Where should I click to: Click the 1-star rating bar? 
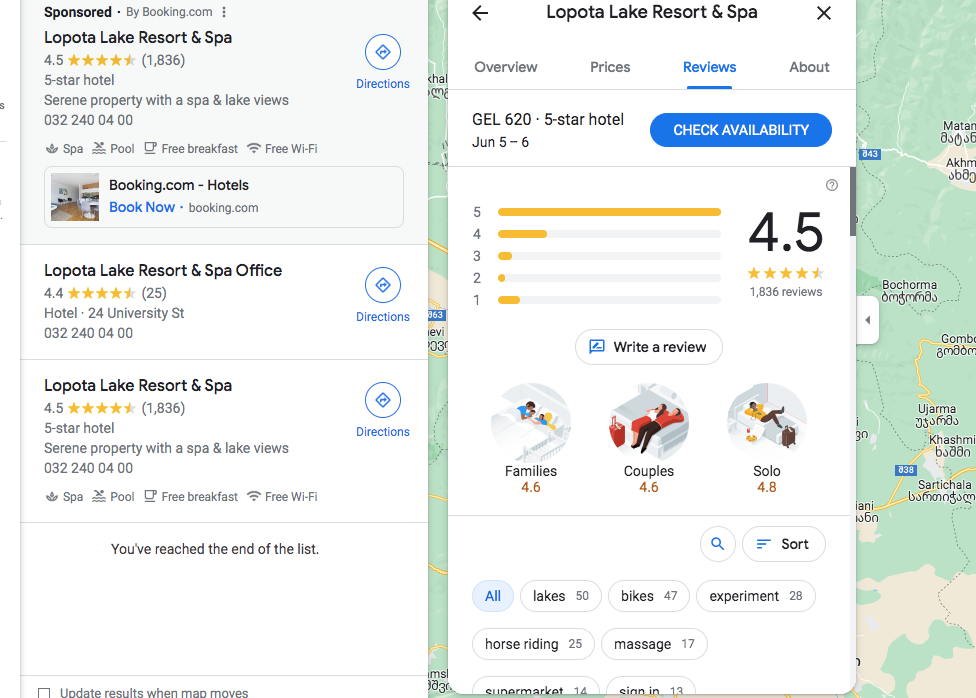click(x=609, y=300)
